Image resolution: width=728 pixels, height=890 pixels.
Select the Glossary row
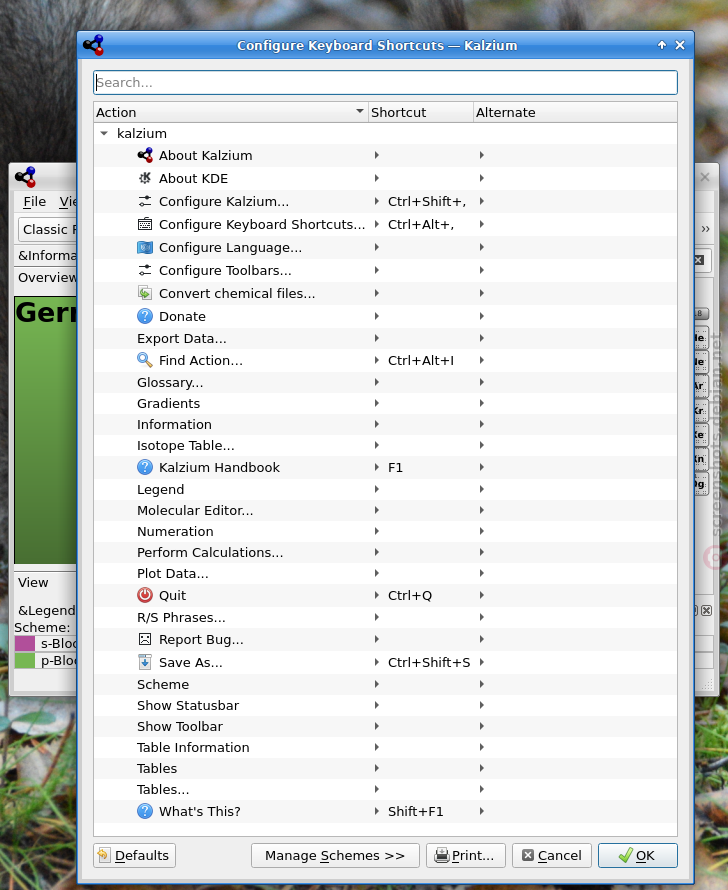point(385,383)
